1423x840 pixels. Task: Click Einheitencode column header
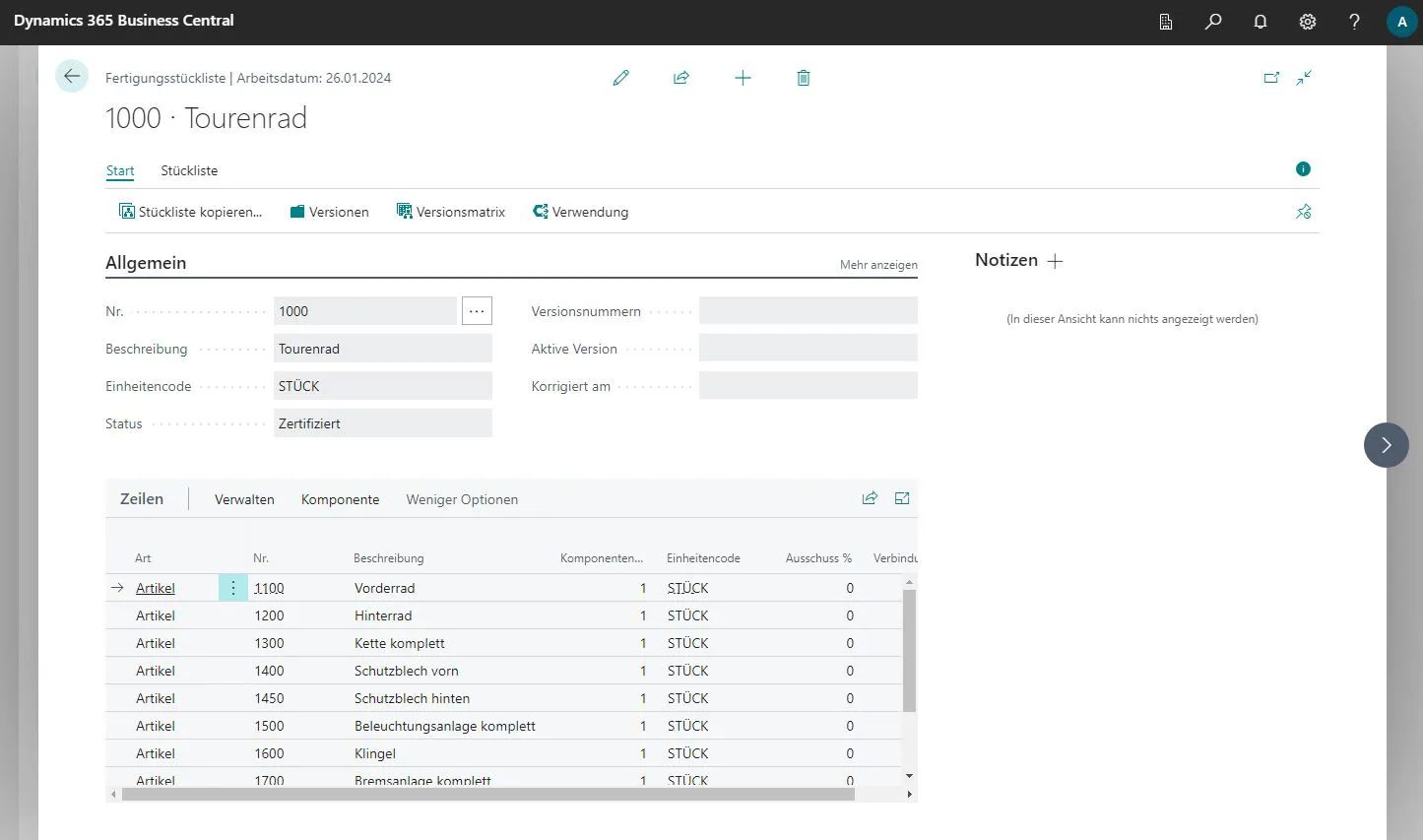[703, 558]
